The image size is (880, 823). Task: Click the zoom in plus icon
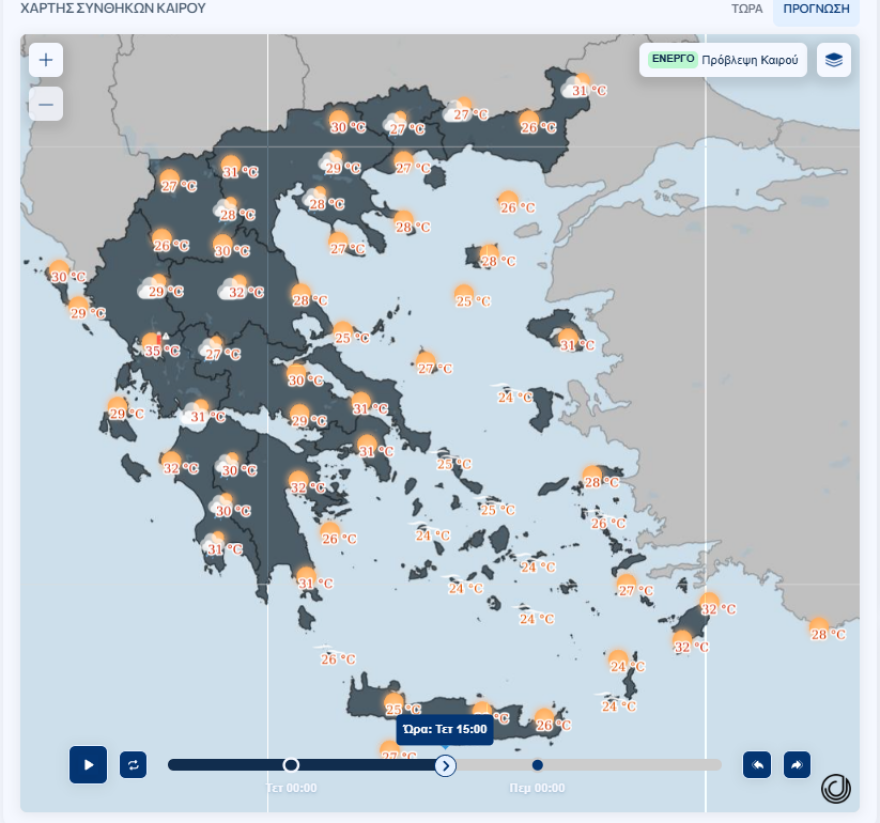pyautogui.click(x=45, y=59)
